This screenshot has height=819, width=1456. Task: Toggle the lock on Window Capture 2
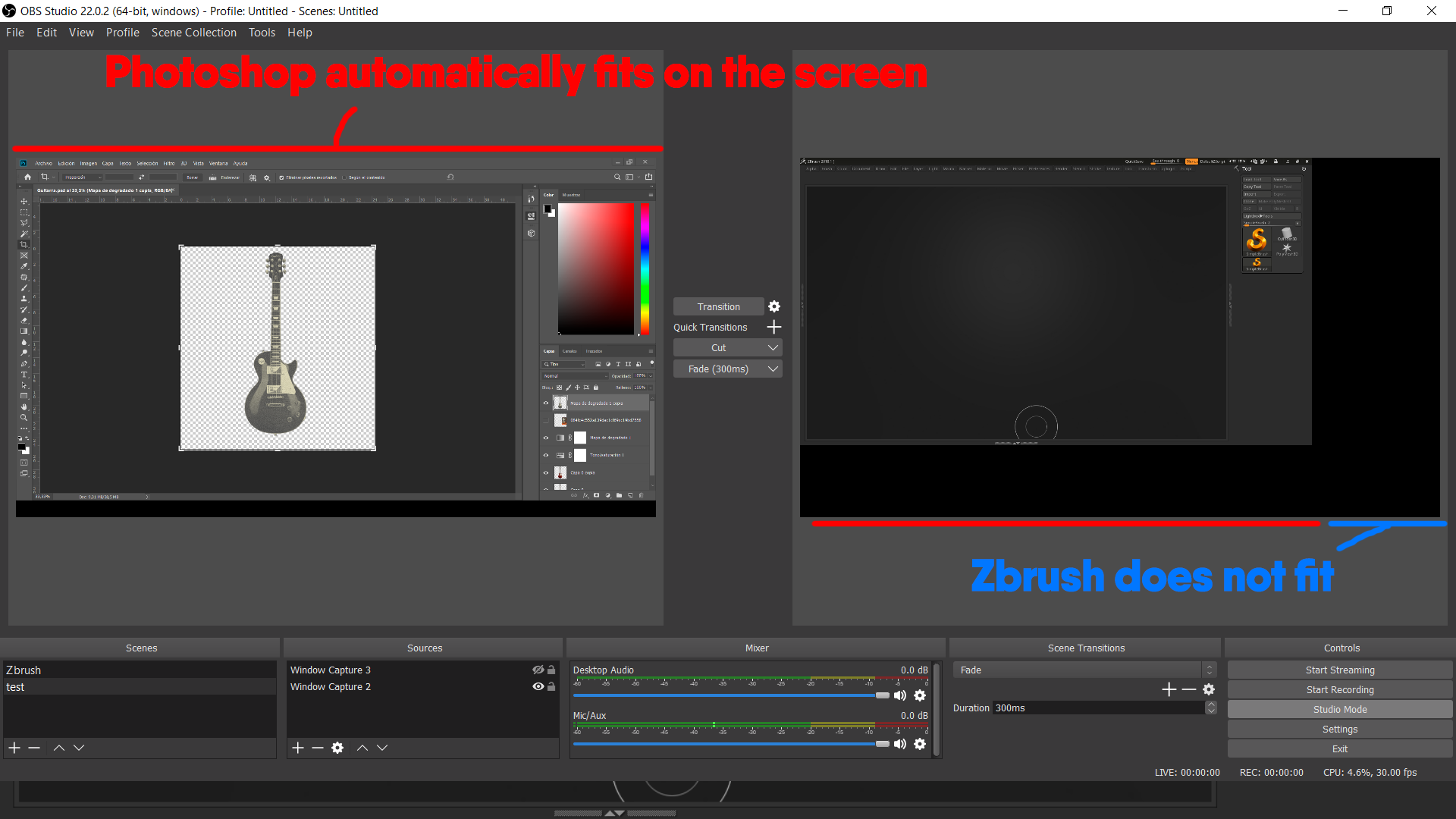coord(551,686)
